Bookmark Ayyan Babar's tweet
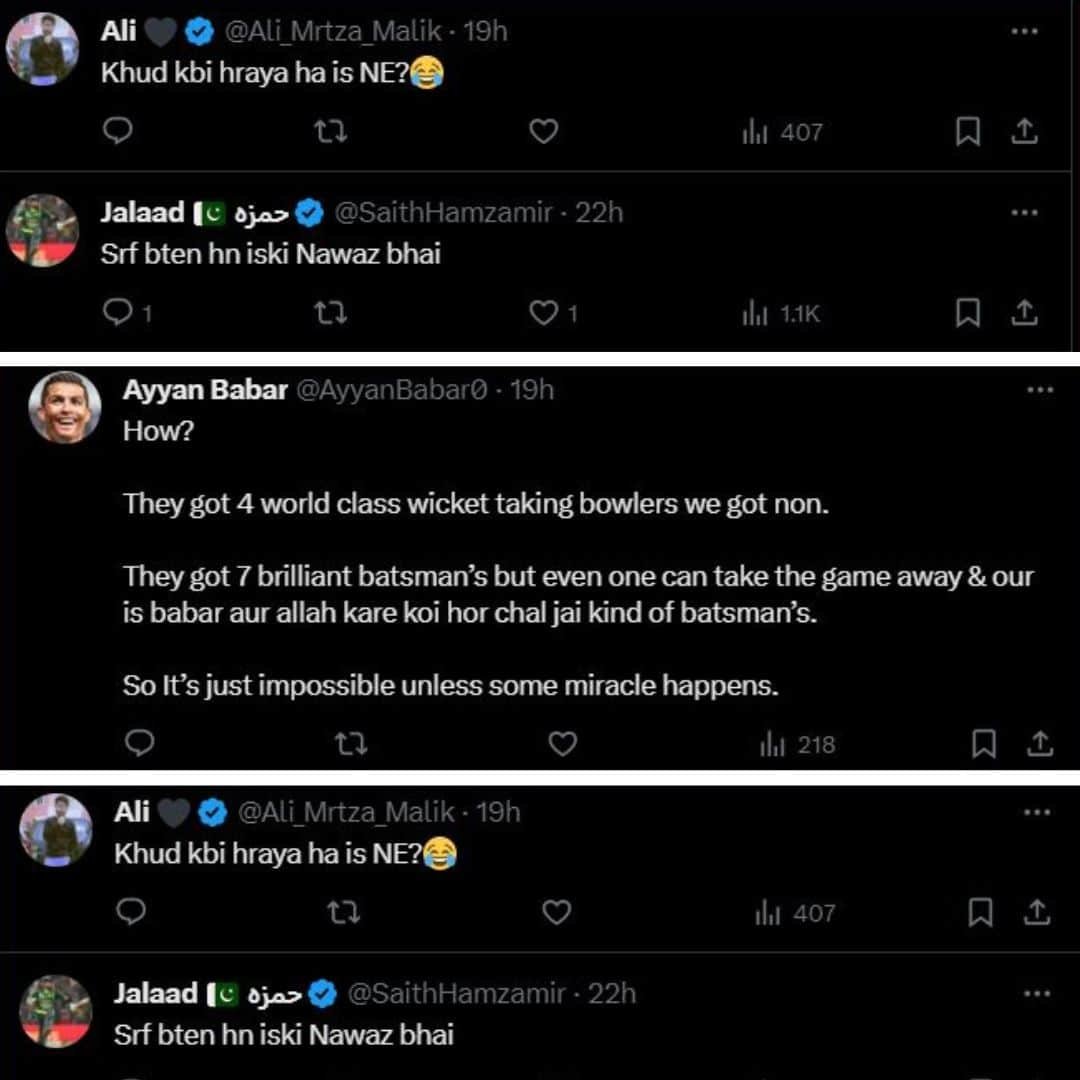 coord(984,744)
